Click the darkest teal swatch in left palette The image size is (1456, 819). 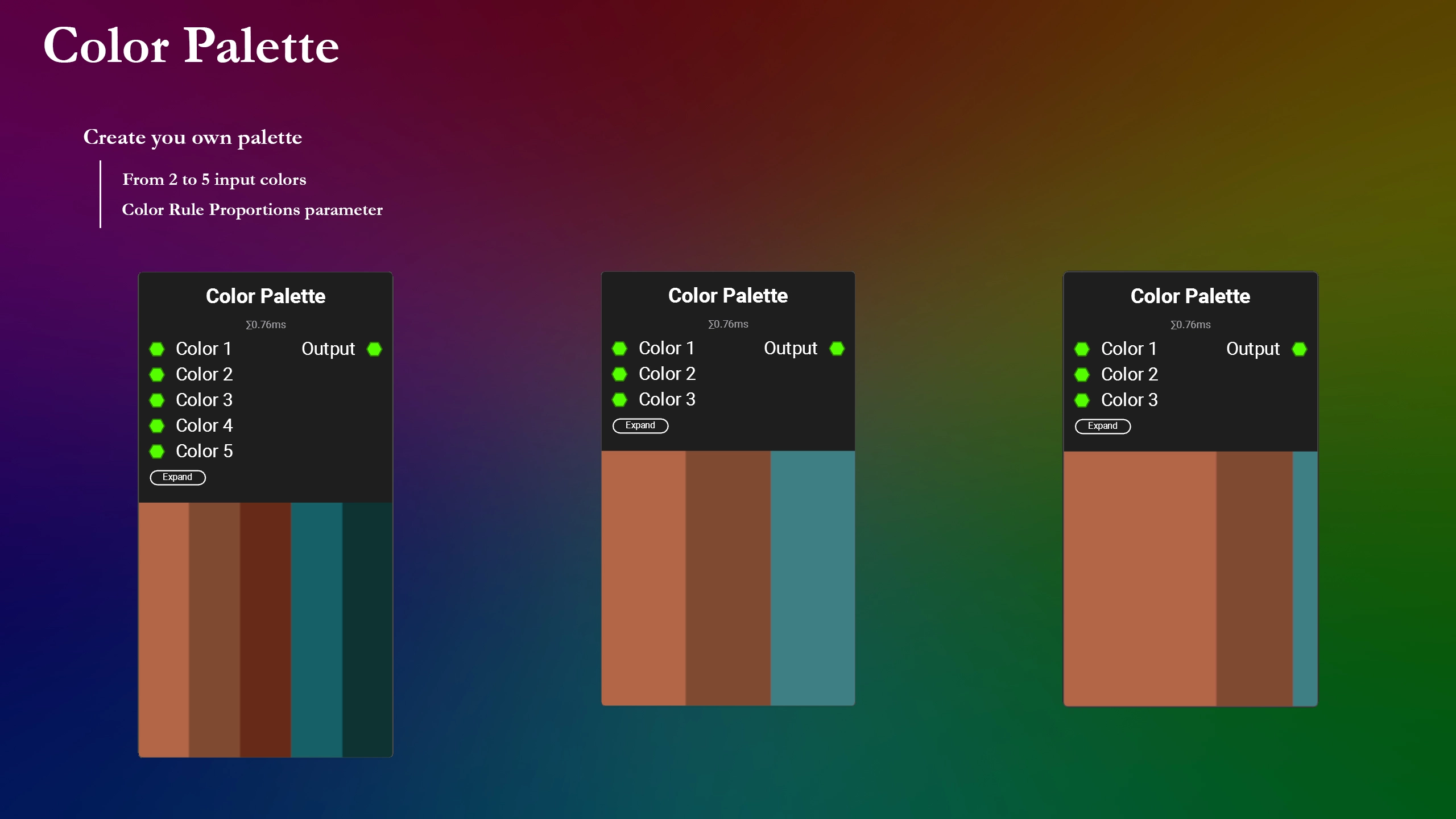click(367, 628)
